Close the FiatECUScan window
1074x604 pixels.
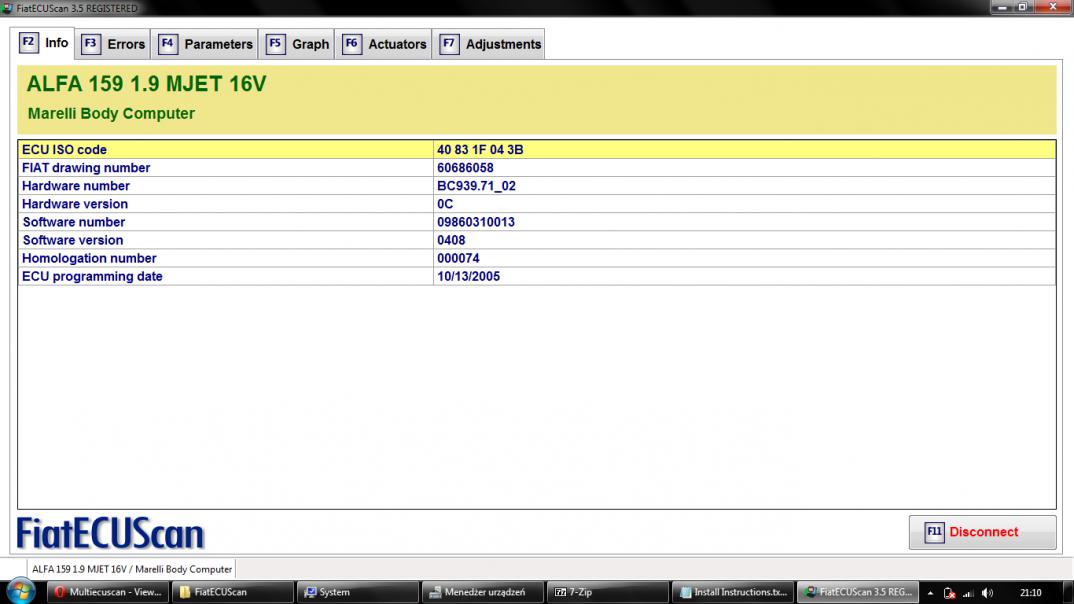[1052, 7]
